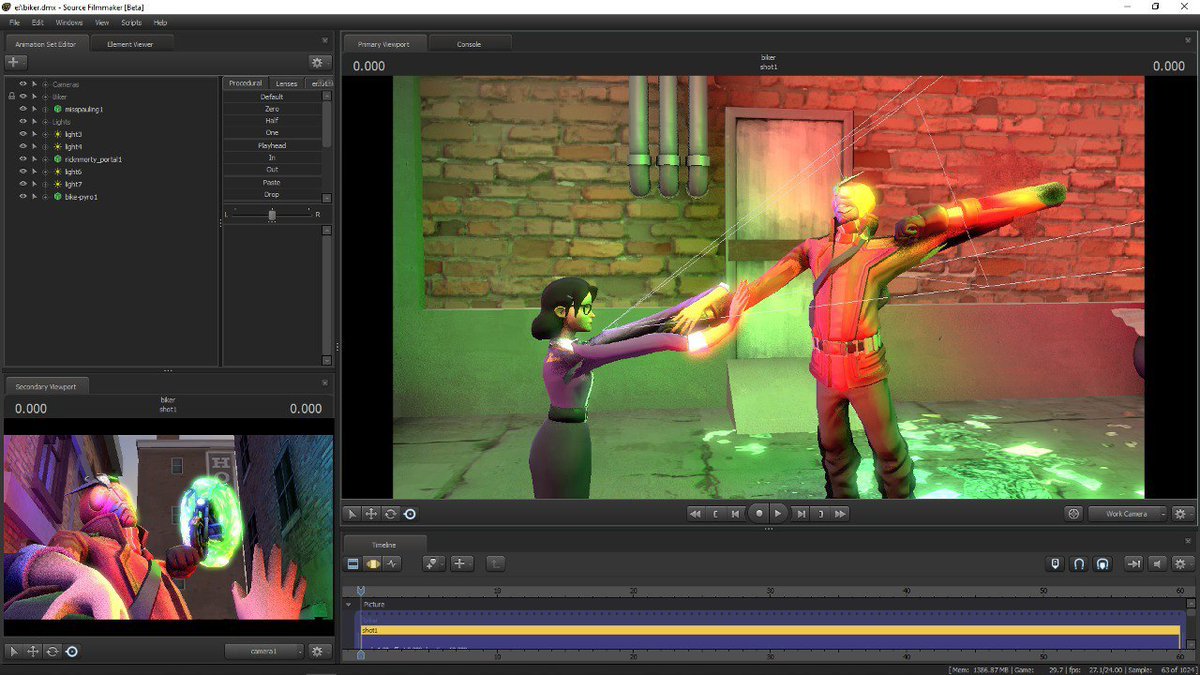Click the record button
Screen dimensions: 1200x675
(x=759, y=513)
